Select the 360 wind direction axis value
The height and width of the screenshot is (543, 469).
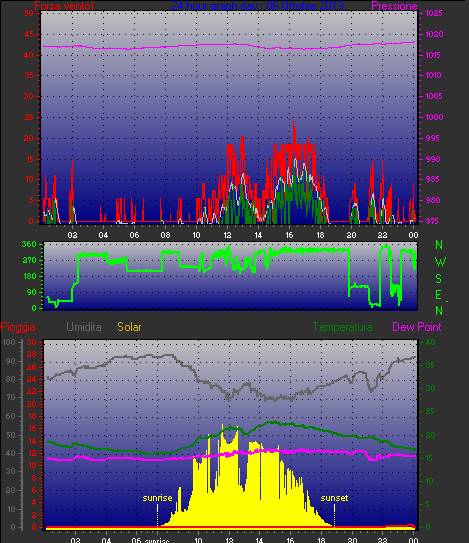(x=29, y=244)
